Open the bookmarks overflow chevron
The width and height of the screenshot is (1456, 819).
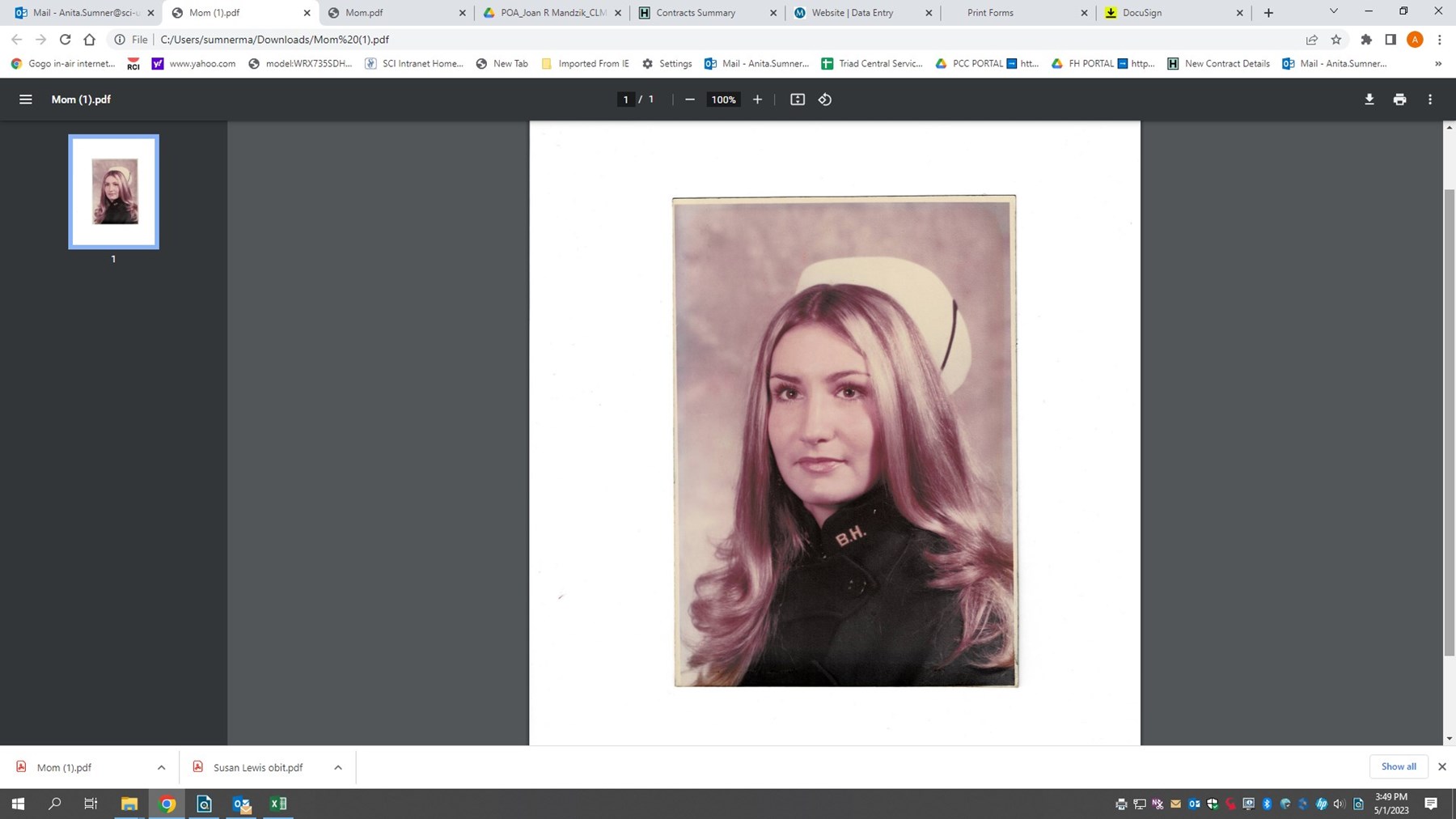(x=1438, y=63)
